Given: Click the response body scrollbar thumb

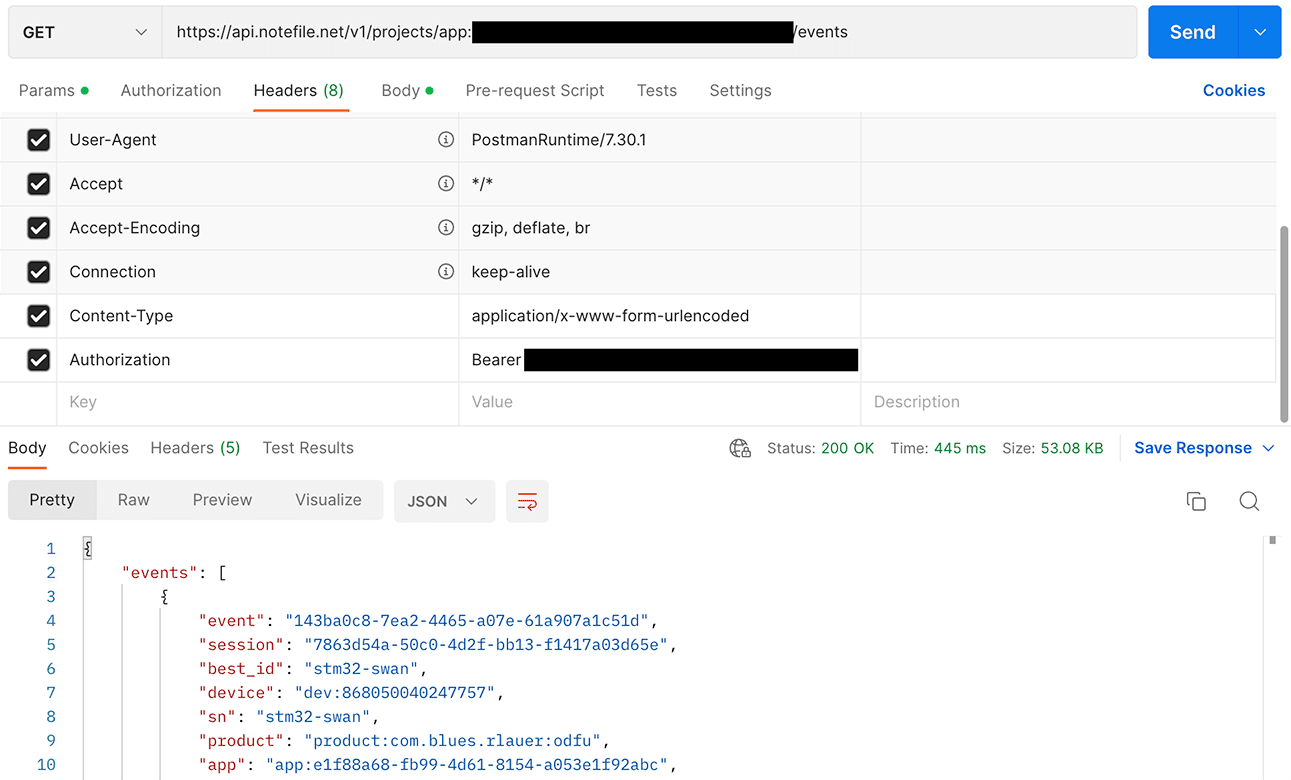Looking at the screenshot, I should [x=1273, y=540].
